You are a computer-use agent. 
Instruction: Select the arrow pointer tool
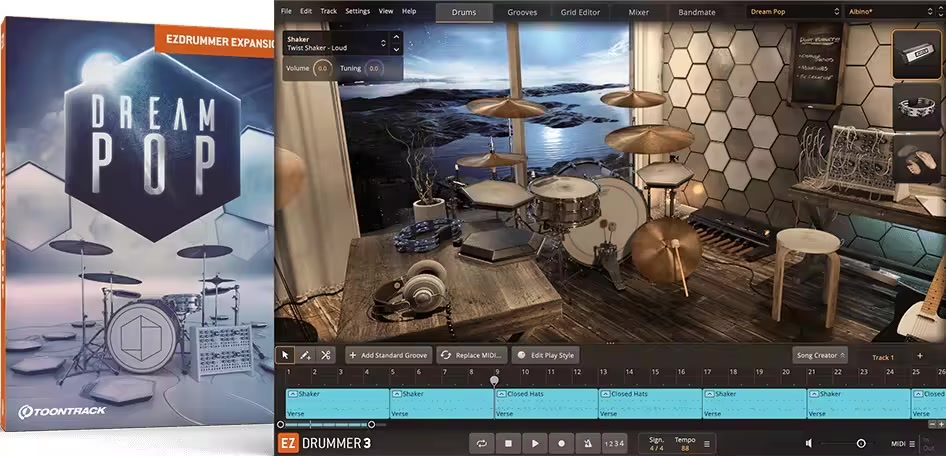286,355
